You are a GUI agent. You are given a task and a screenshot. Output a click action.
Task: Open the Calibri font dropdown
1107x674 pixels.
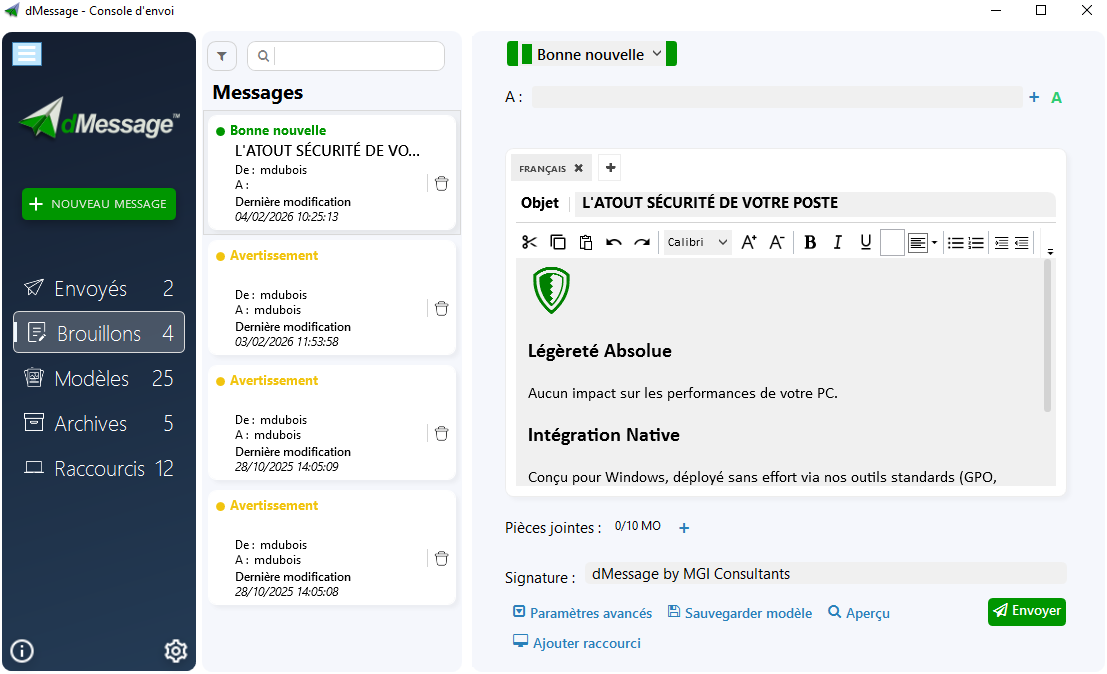click(x=698, y=242)
